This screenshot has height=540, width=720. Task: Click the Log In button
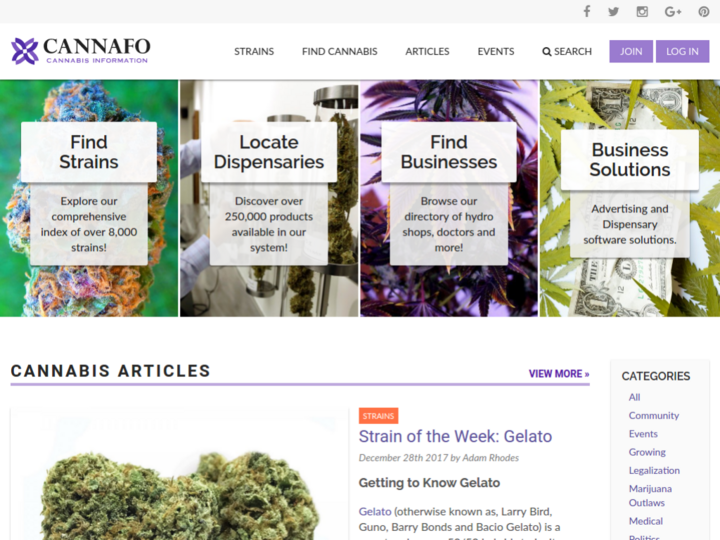coord(682,51)
